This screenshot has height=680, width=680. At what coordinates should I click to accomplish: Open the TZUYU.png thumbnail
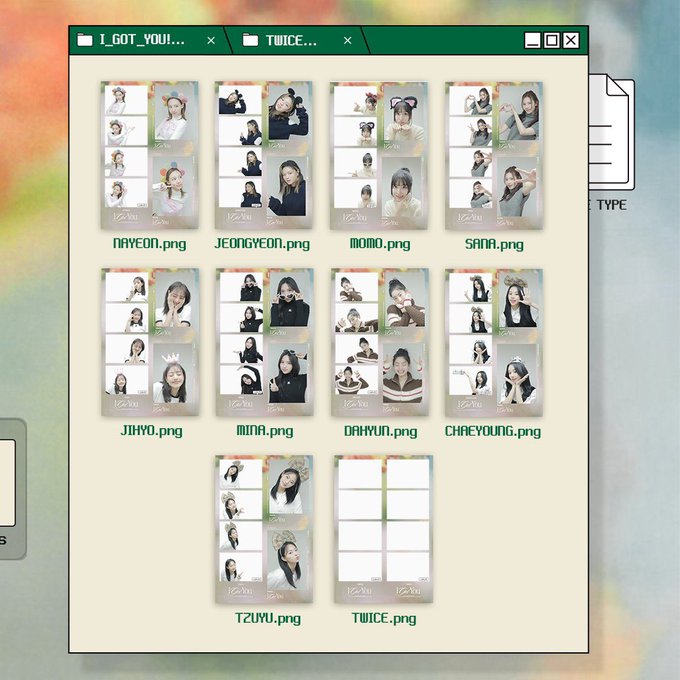[264, 529]
